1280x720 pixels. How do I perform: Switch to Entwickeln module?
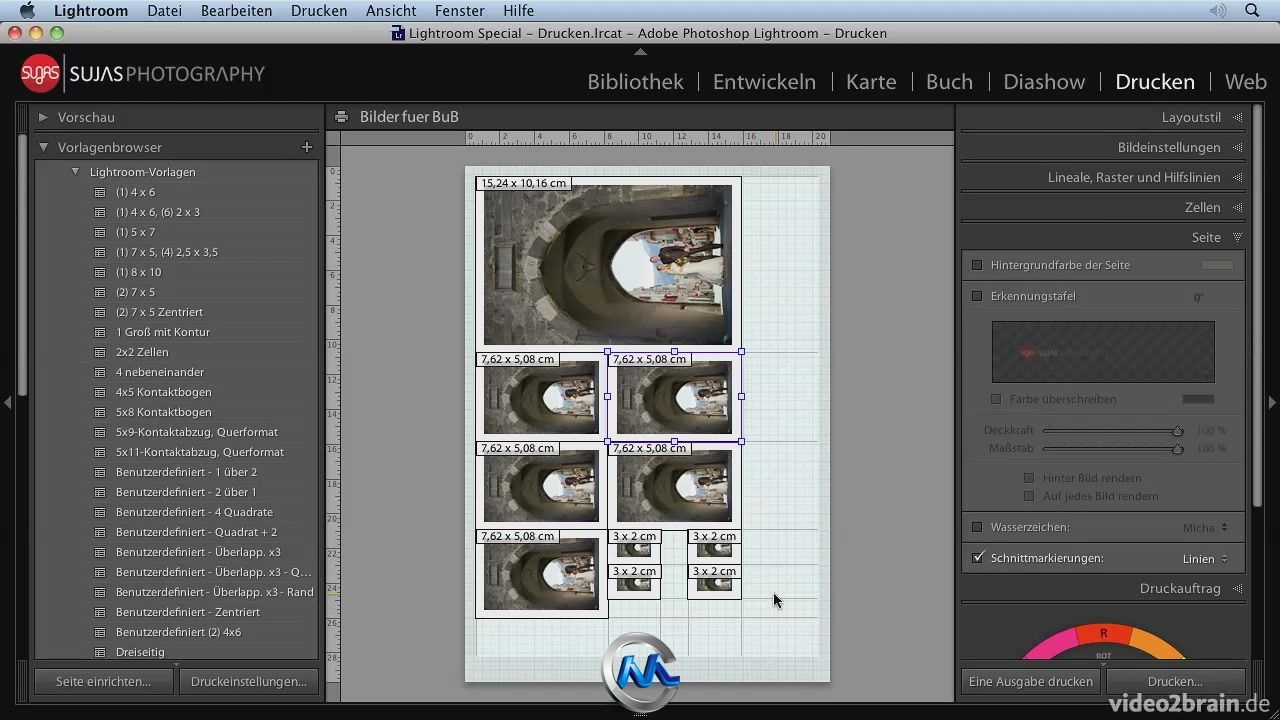click(x=764, y=81)
